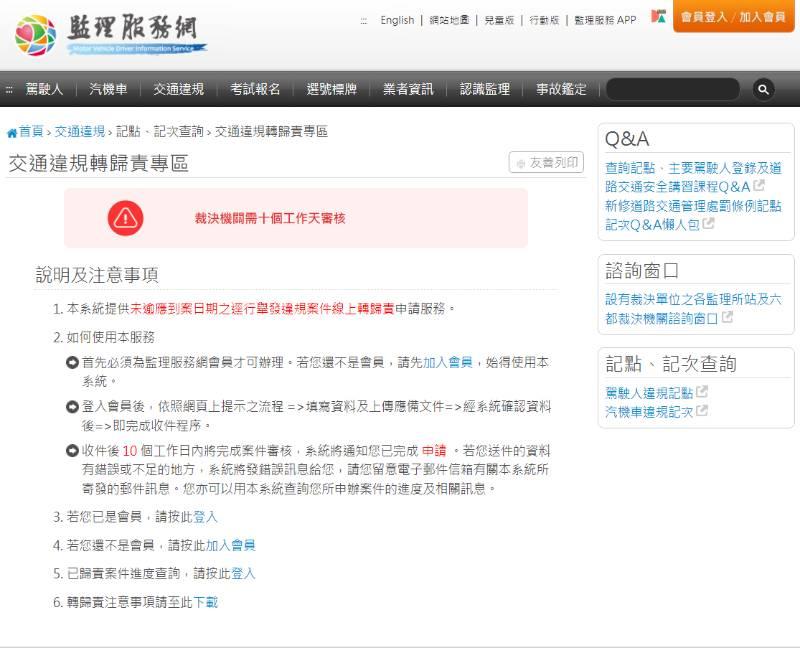Click external link icon next to 駕駛人違規記點

coord(702,392)
